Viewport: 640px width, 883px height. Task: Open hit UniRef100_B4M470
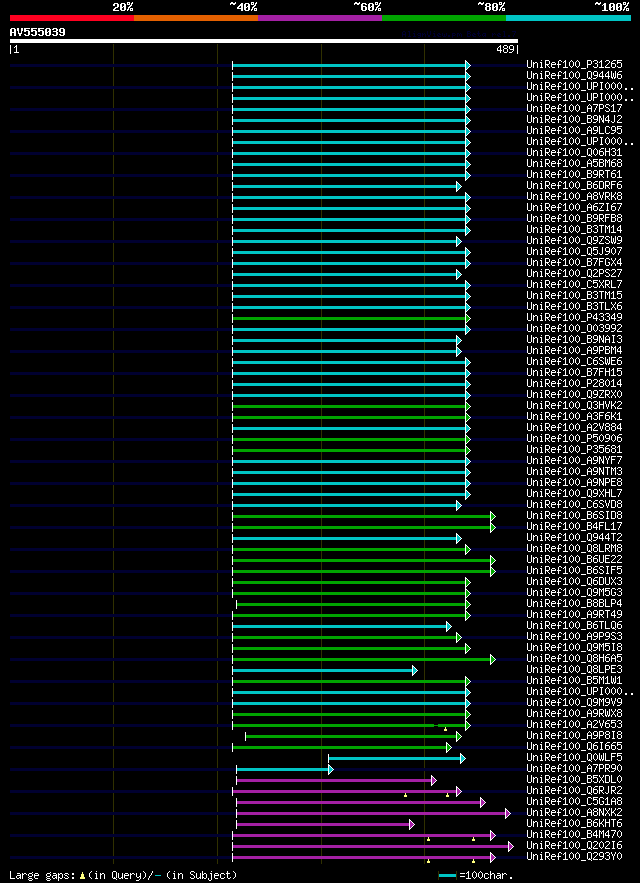(x=574, y=833)
